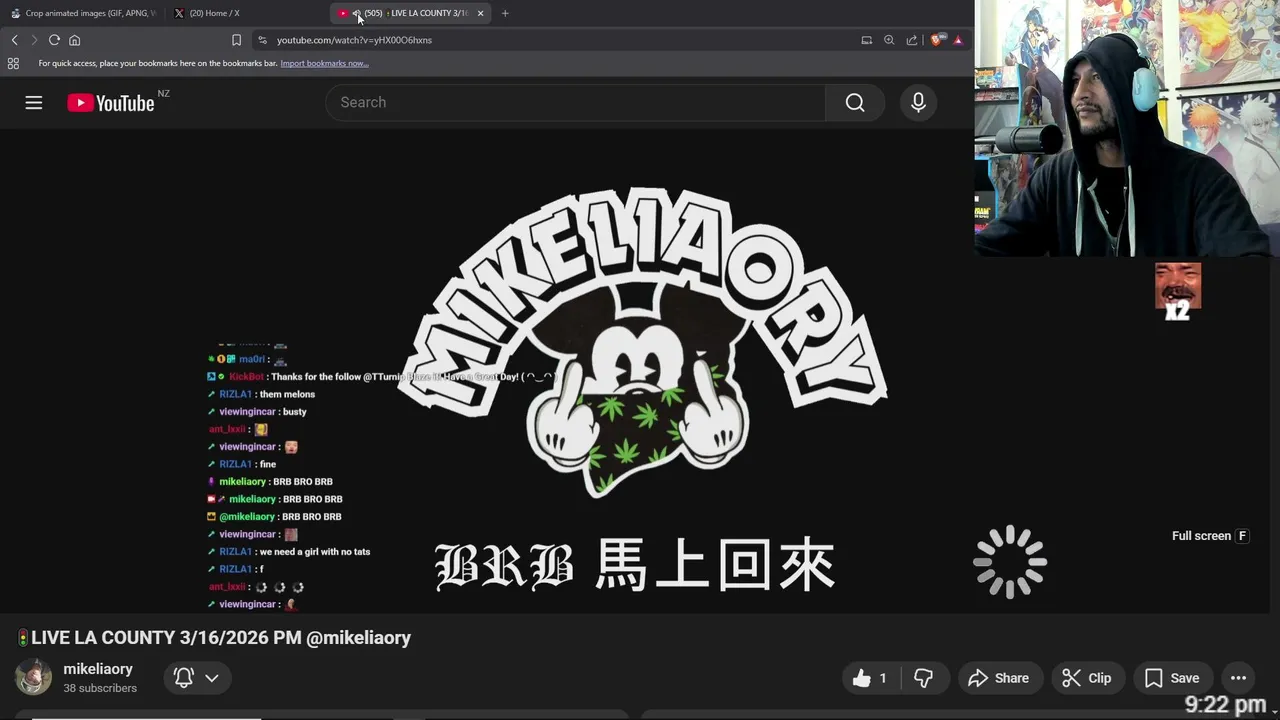Click the webcam overlay of the streamer
1280x720 pixels.
[x=1127, y=128]
